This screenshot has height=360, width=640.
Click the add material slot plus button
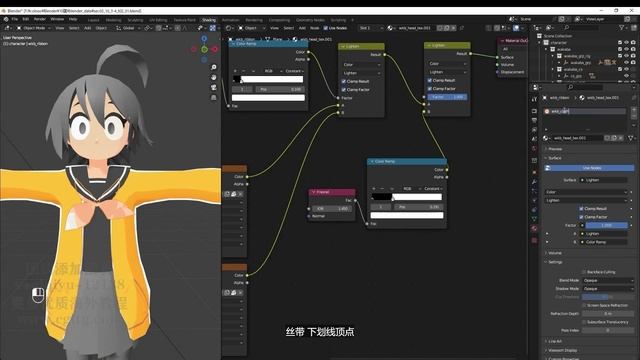pyautogui.click(x=634, y=110)
